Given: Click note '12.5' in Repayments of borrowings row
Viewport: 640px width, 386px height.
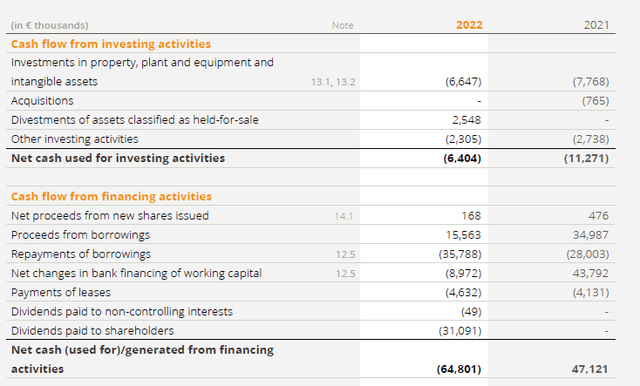Looking at the screenshot, I should 345,255.
